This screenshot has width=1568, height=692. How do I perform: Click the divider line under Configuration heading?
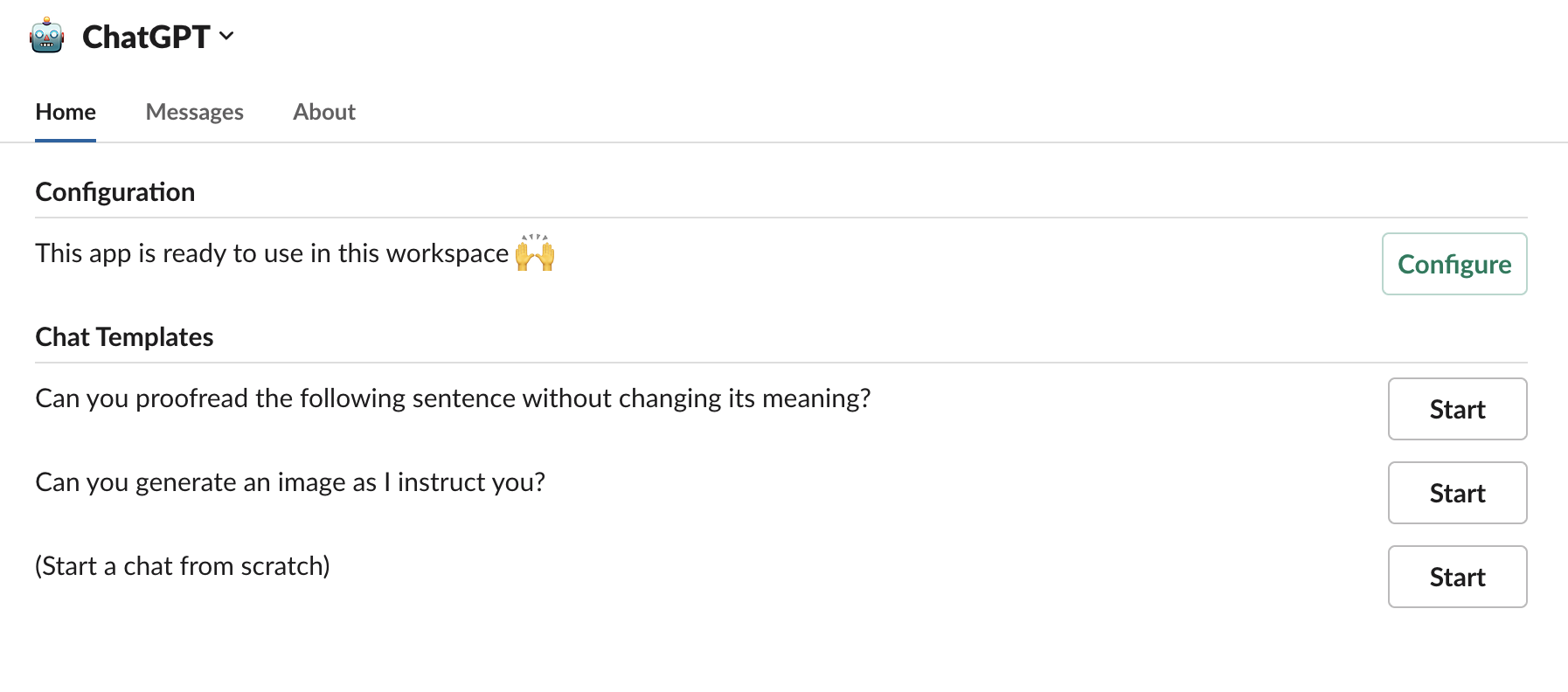click(781, 218)
